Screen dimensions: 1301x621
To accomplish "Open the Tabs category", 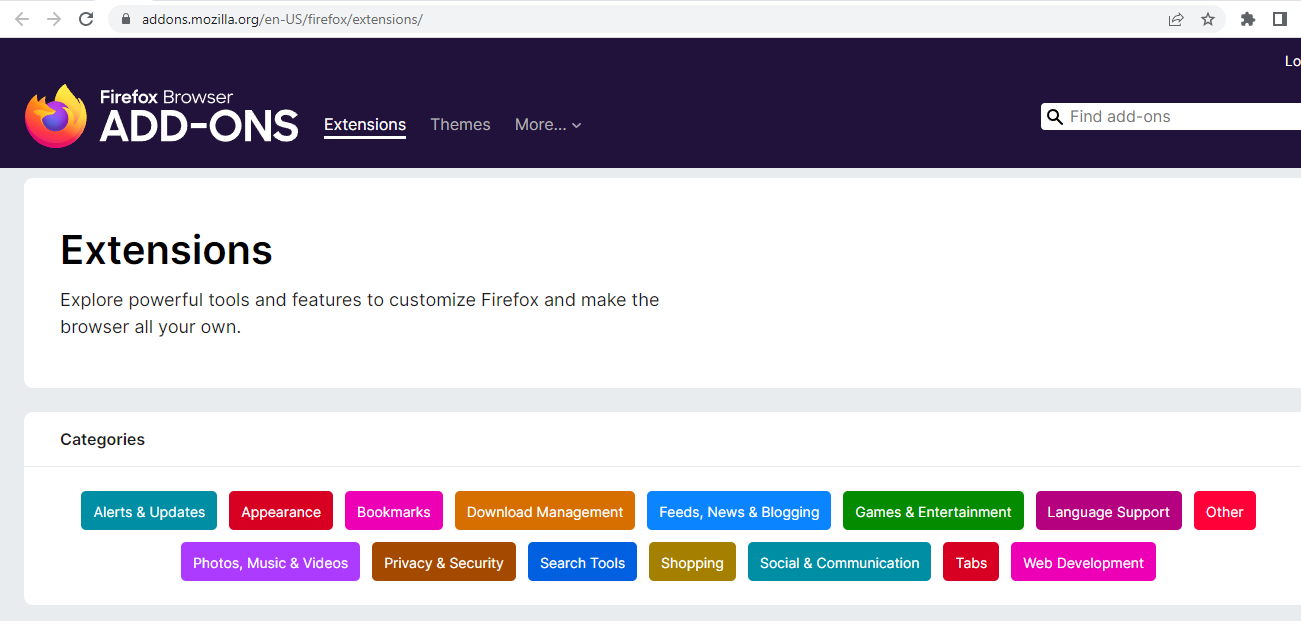I will [x=971, y=562].
